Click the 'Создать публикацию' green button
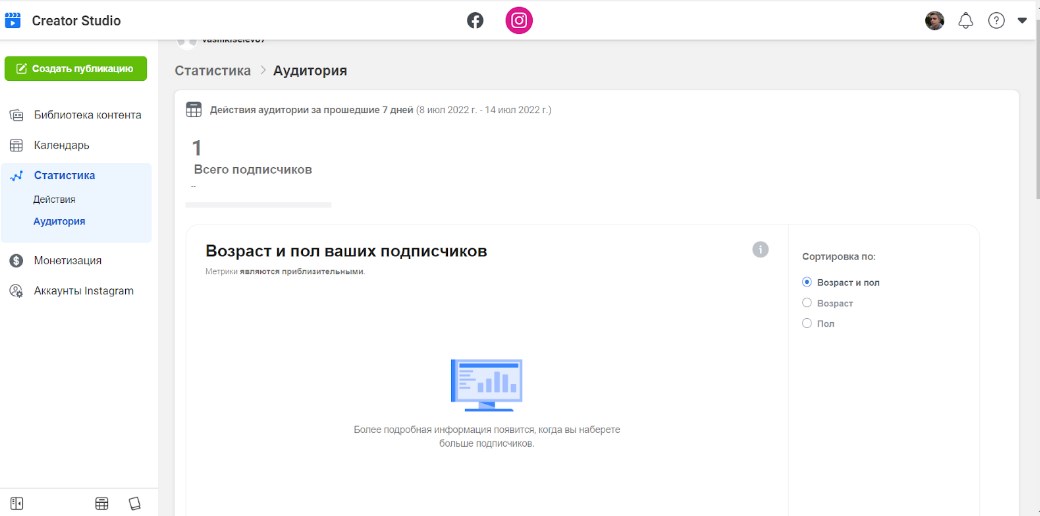This screenshot has height=516, width=1040. [x=76, y=69]
